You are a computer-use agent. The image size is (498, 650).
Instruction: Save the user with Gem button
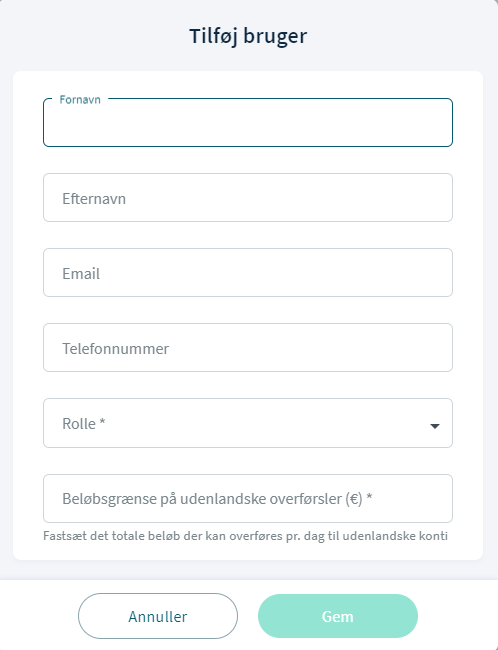[x=338, y=616]
